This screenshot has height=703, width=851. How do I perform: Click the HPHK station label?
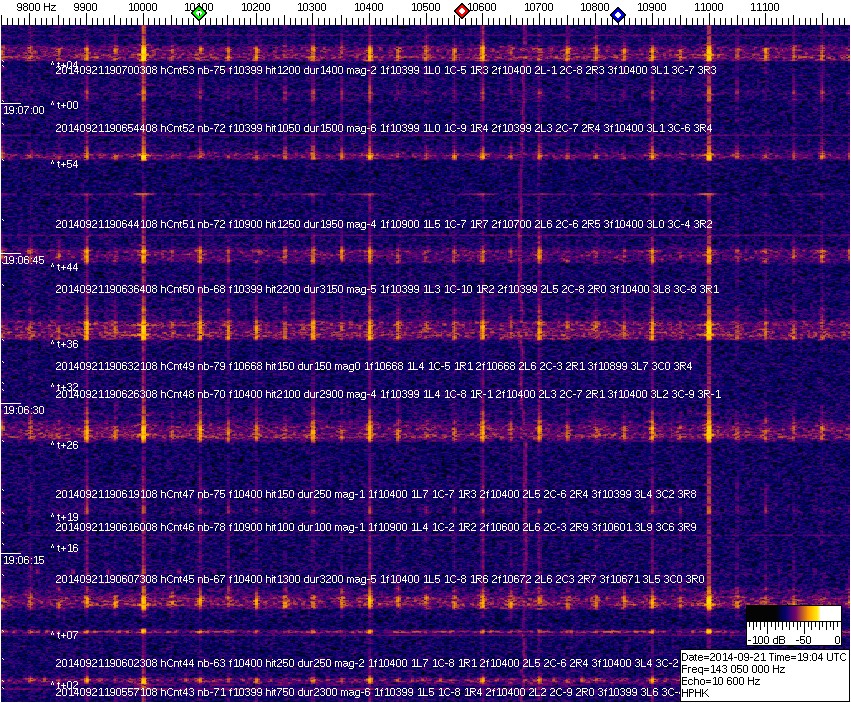click(694, 693)
